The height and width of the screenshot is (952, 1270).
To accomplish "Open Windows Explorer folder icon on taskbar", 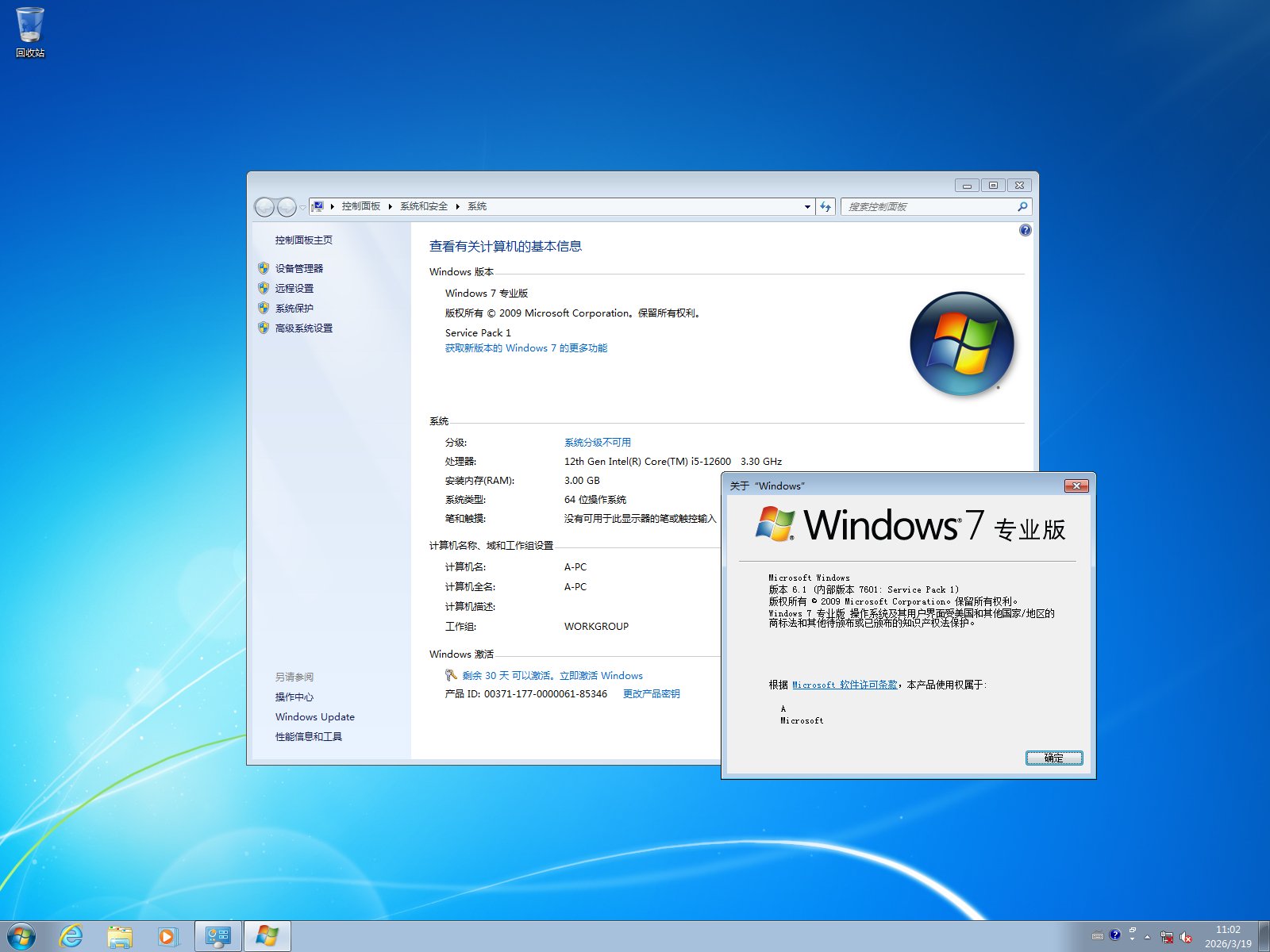I will (x=120, y=937).
